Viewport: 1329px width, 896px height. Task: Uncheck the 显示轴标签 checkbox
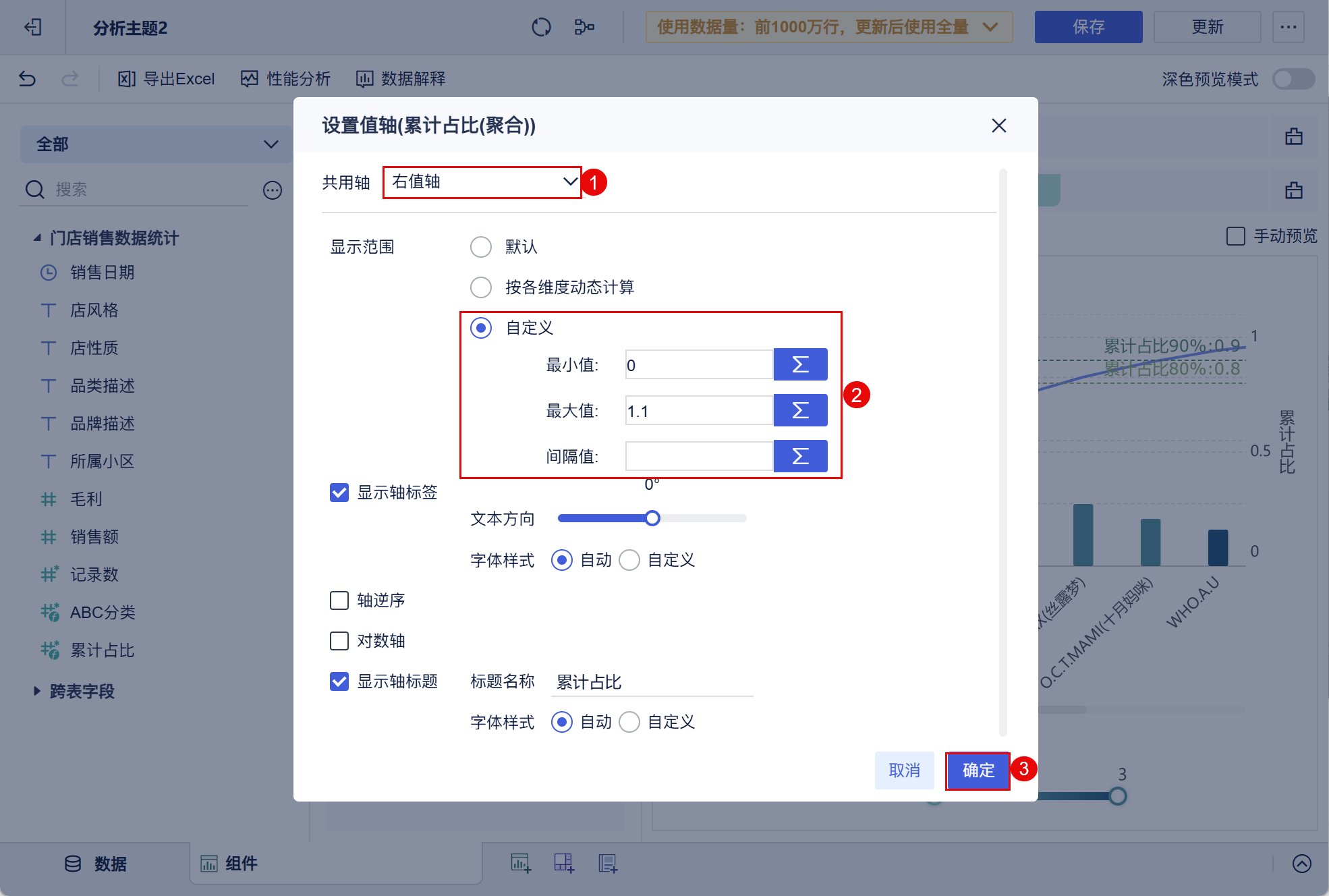point(339,493)
